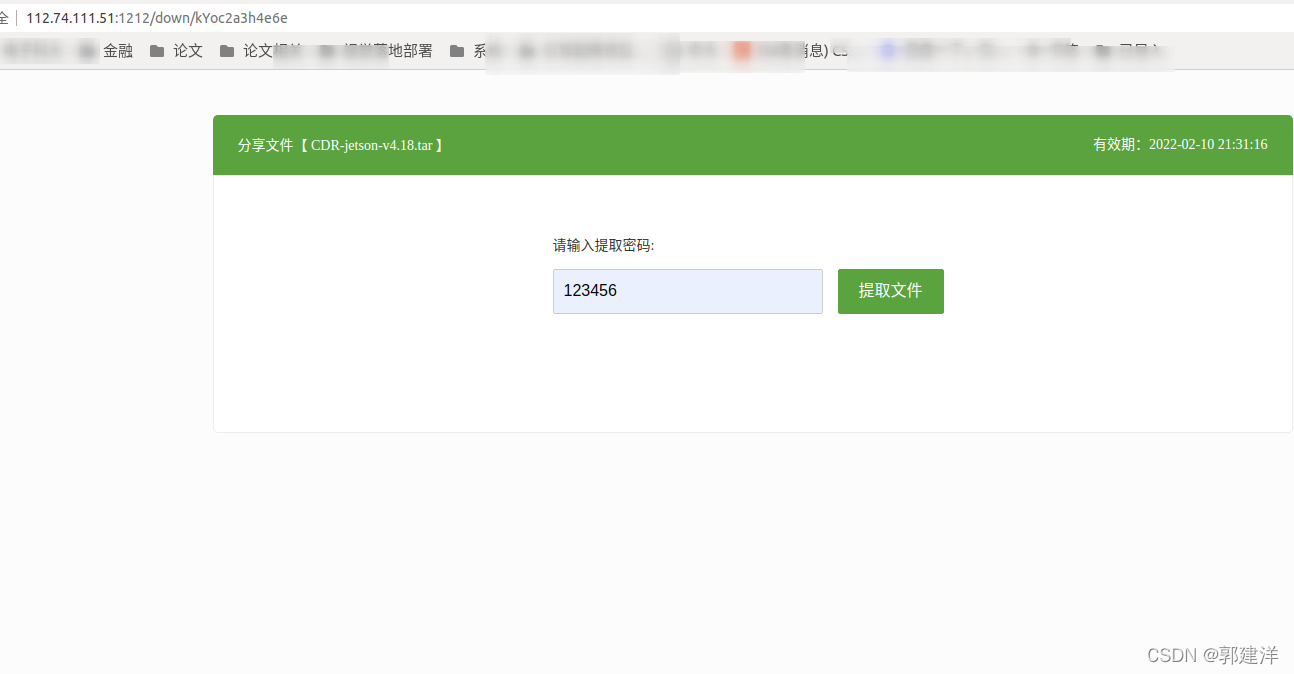Click the 提取文件 button
This screenshot has height=674, width=1294.
890,291
